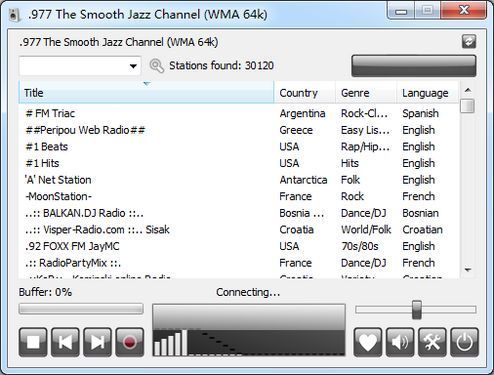Click the magnifier search icon
This screenshot has height=375, width=494.
[x=156, y=66]
